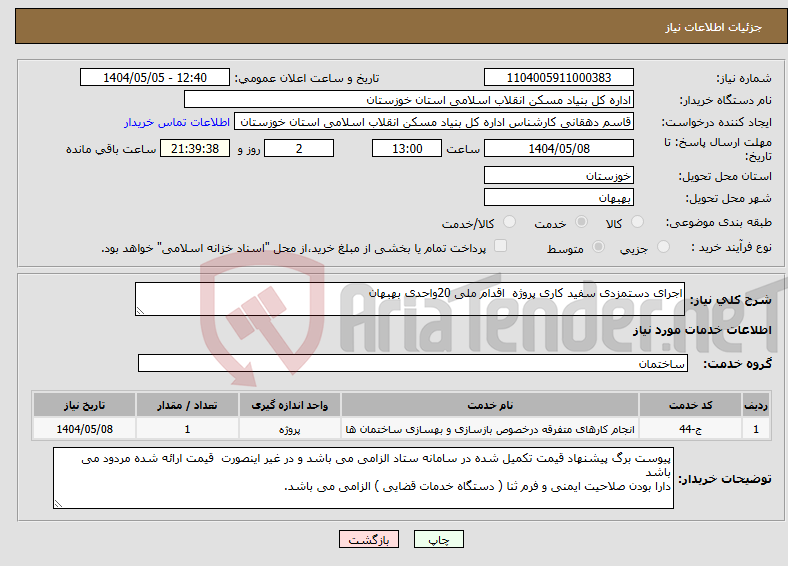Click the buyer organization name field
The width and height of the screenshot is (788, 566).
click(x=409, y=100)
